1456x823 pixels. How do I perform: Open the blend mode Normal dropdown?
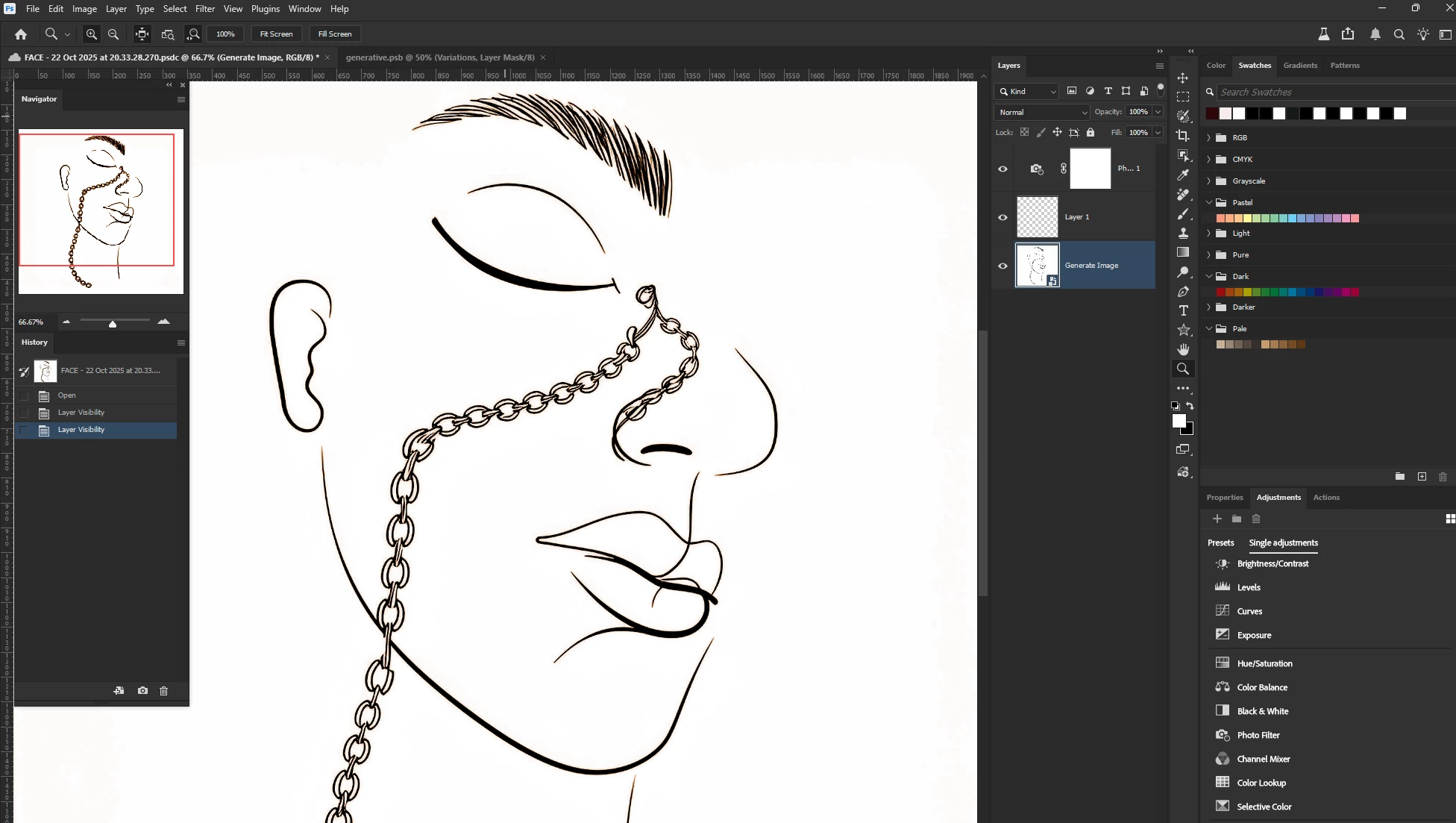(1042, 112)
